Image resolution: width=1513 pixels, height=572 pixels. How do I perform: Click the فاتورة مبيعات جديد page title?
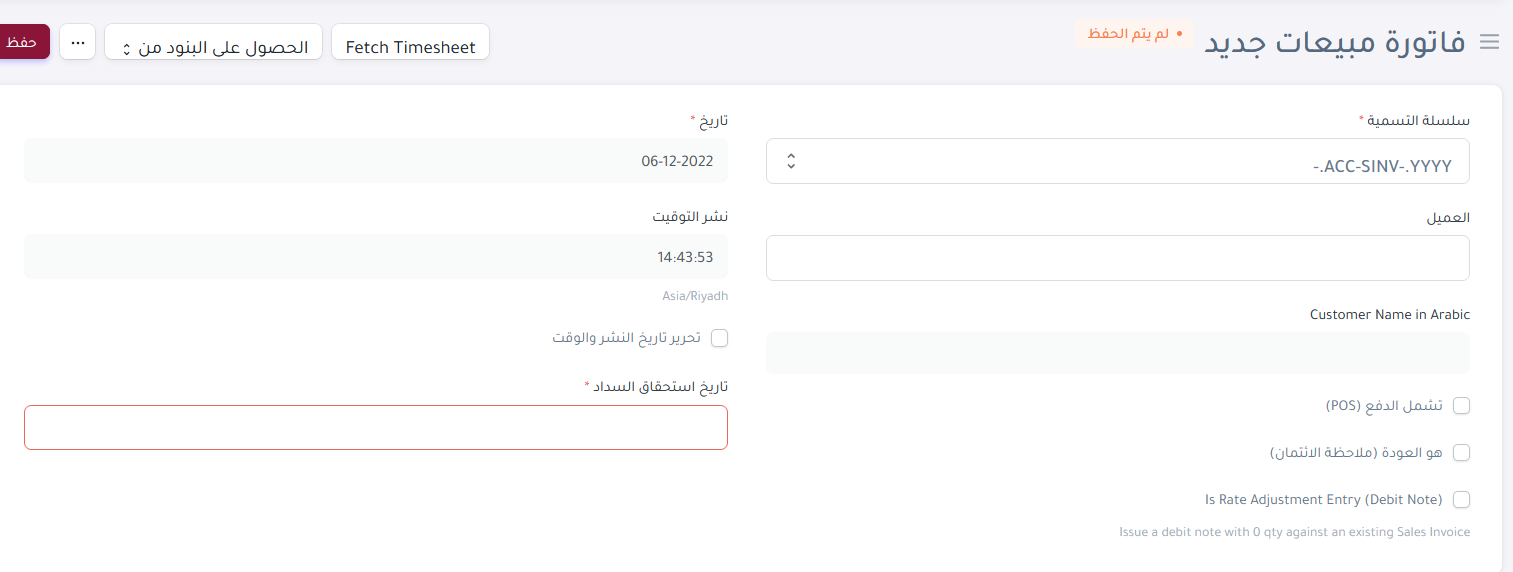click(1334, 42)
